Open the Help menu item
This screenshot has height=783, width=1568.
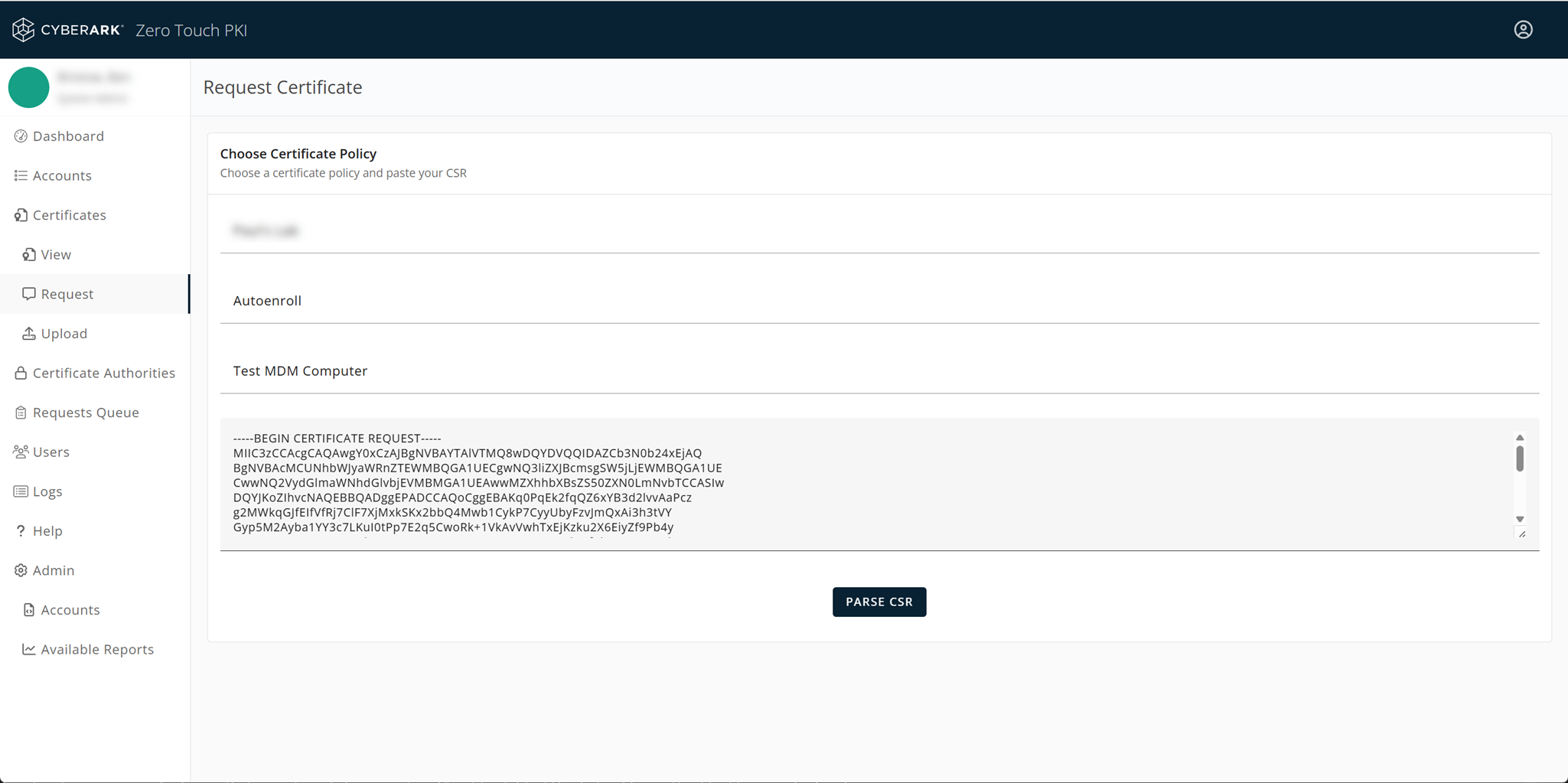(x=47, y=531)
